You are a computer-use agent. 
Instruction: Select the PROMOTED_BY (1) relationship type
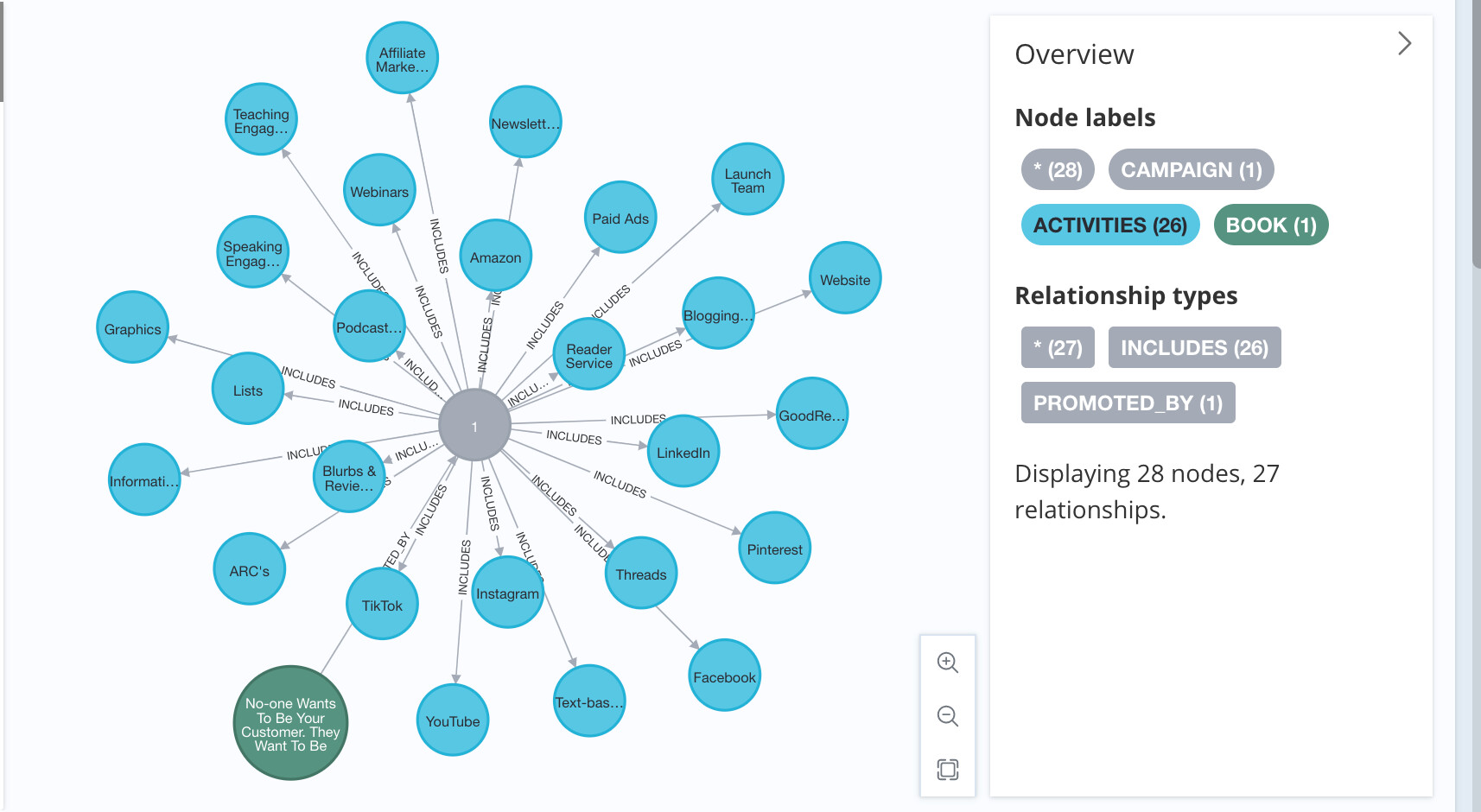(x=1128, y=403)
